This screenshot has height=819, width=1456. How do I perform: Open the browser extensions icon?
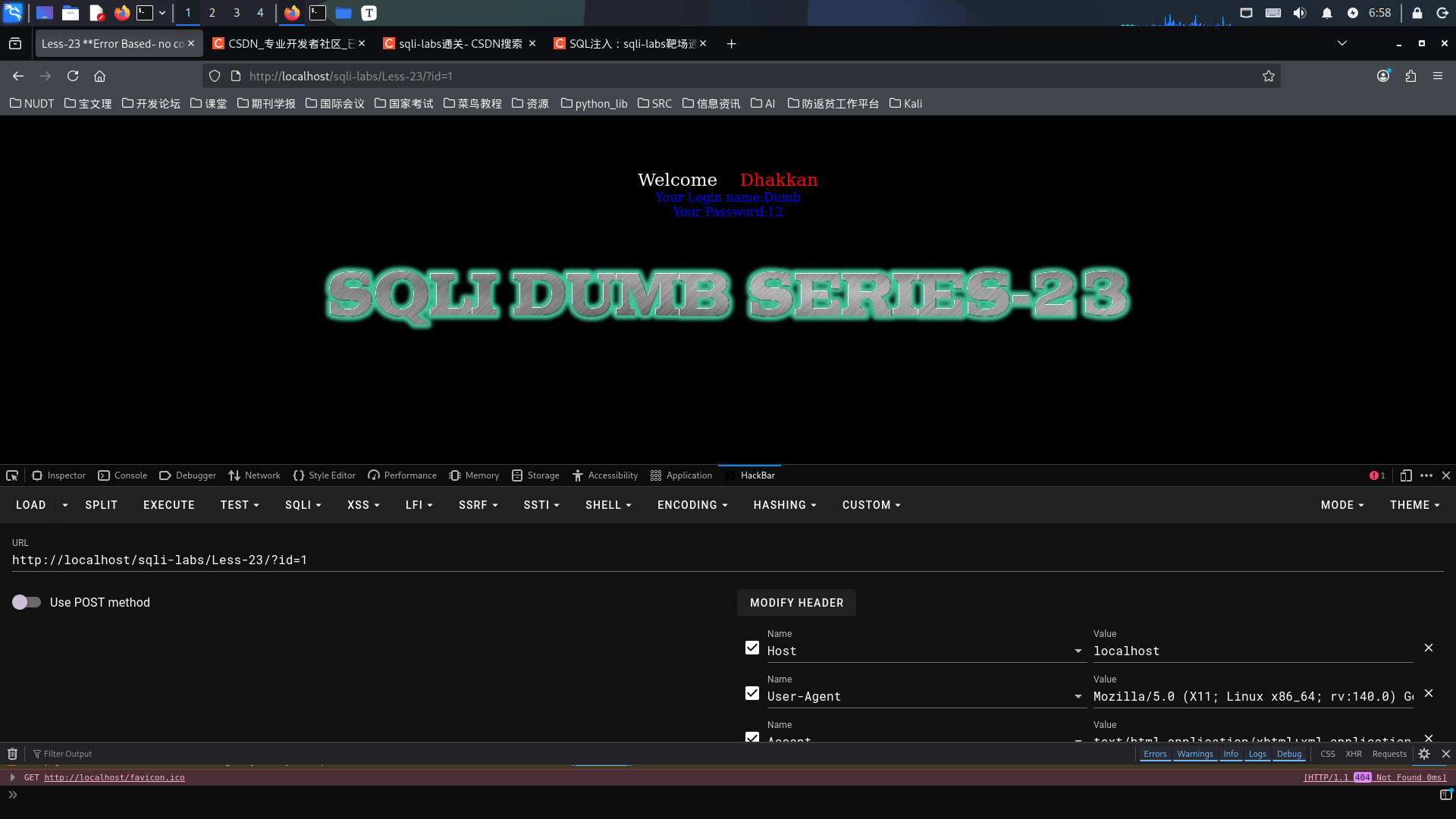1410,76
